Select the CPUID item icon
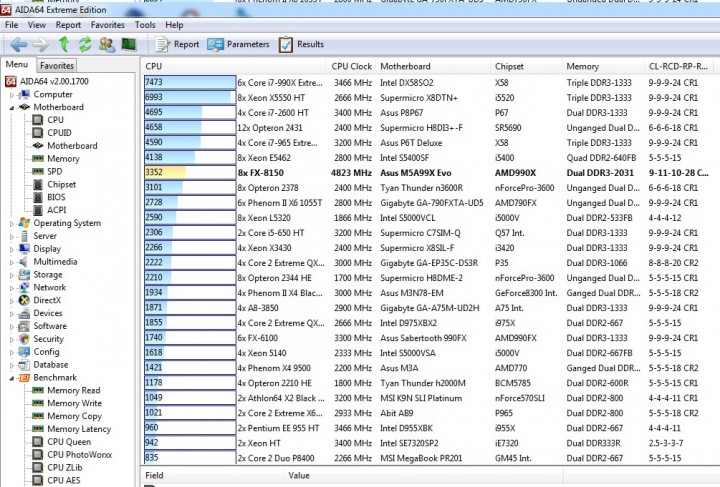 (38, 133)
